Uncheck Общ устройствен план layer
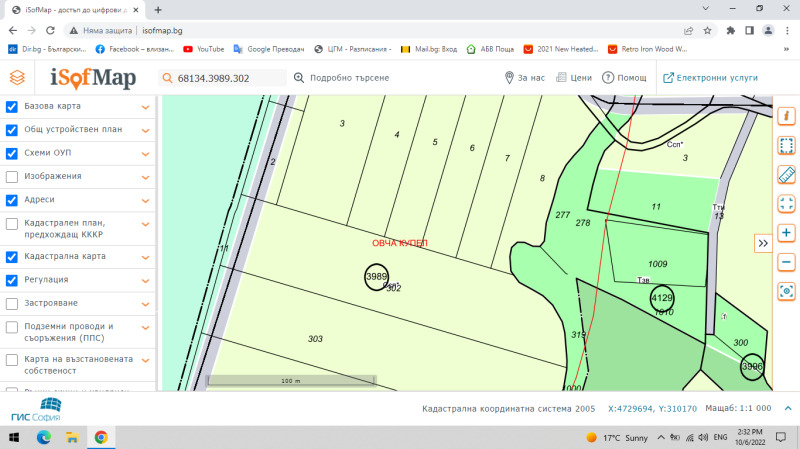The image size is (800, 449). coord(12,130)
